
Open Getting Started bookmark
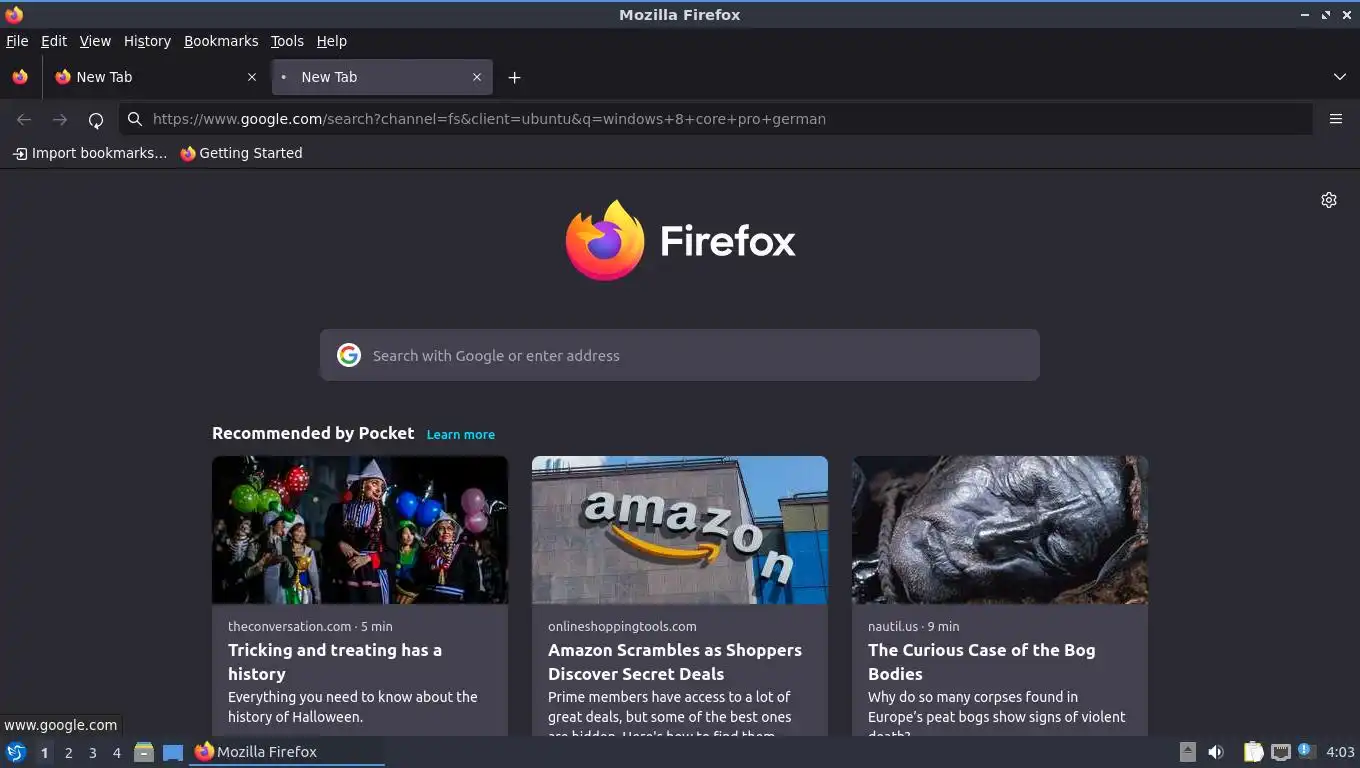click(x=241, y=153)
